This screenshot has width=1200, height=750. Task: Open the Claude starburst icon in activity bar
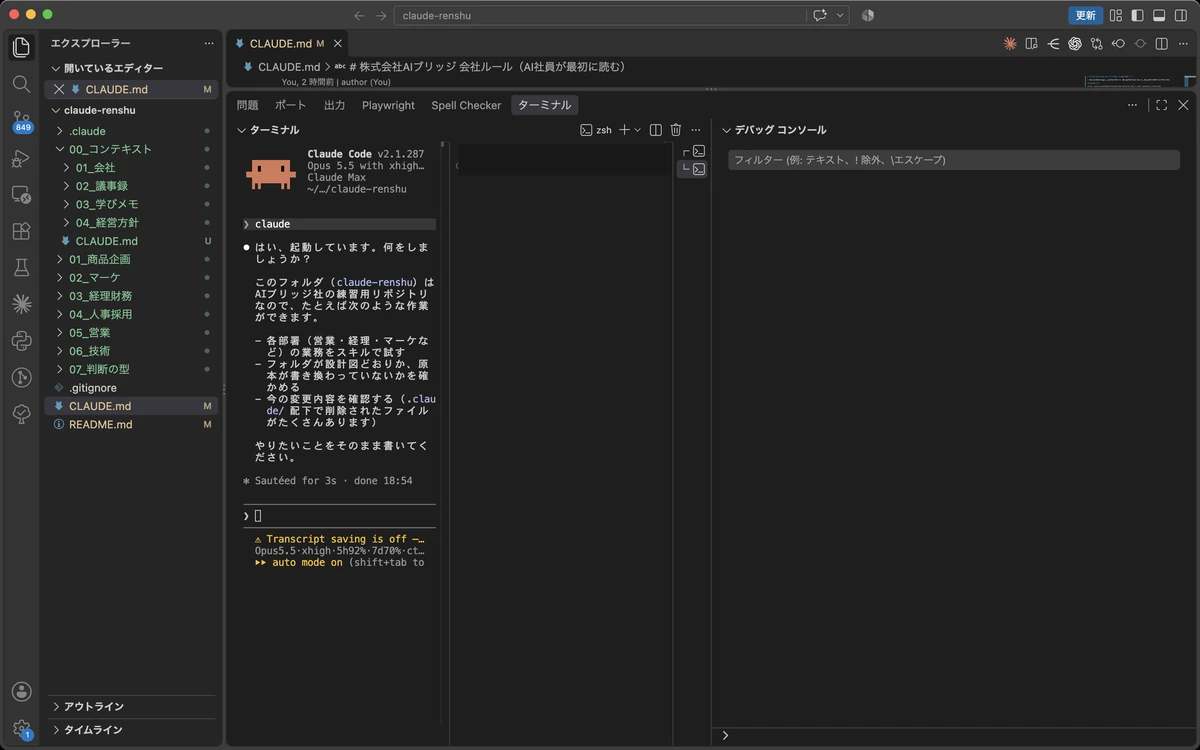21,304
